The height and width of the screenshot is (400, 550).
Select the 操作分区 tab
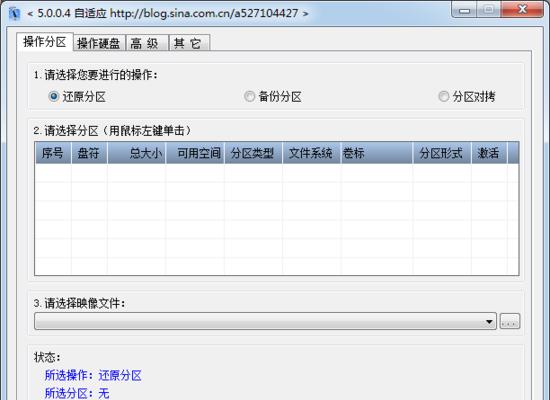(x=45, y=42)
